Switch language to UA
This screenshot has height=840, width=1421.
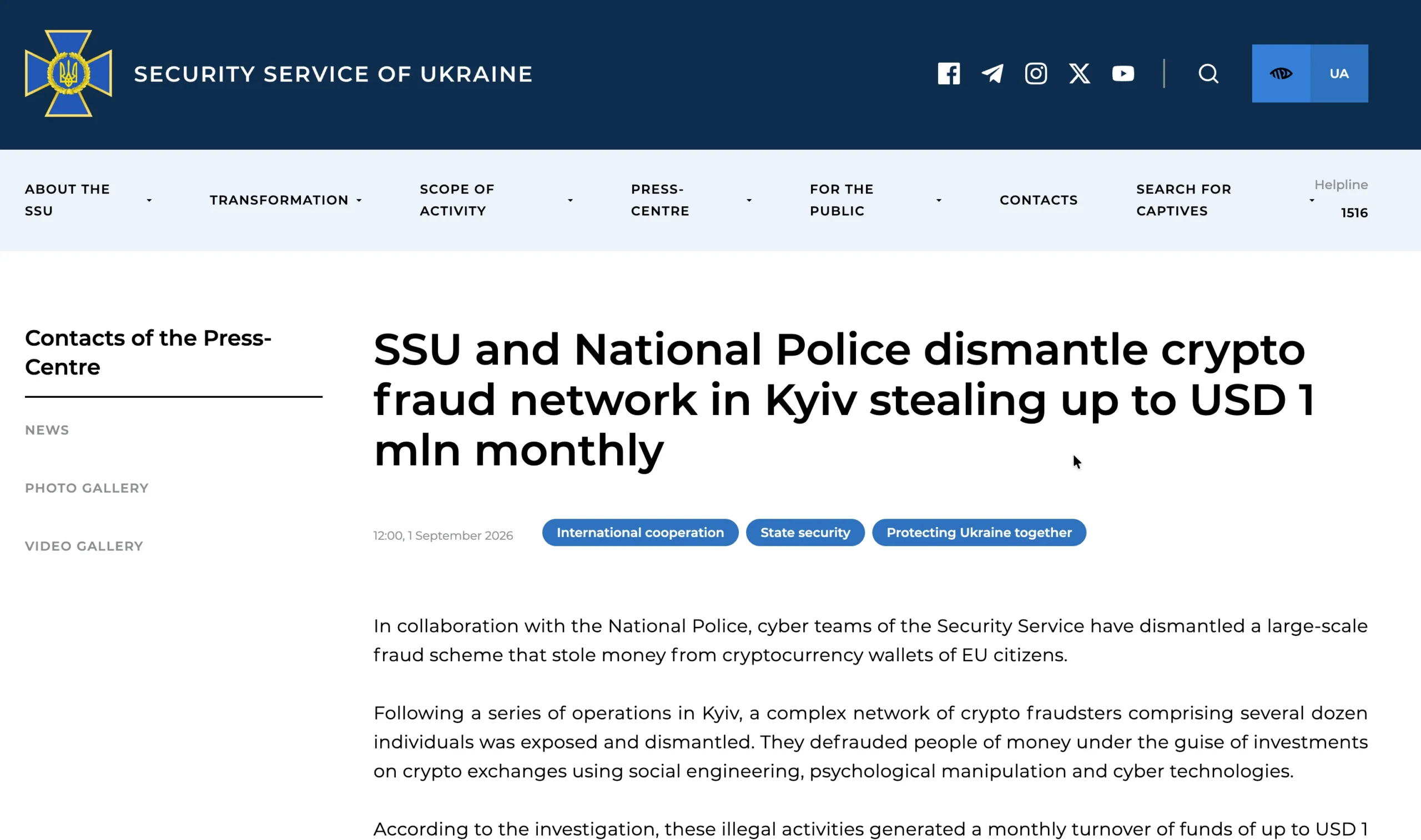click(x=1339, y=74)
